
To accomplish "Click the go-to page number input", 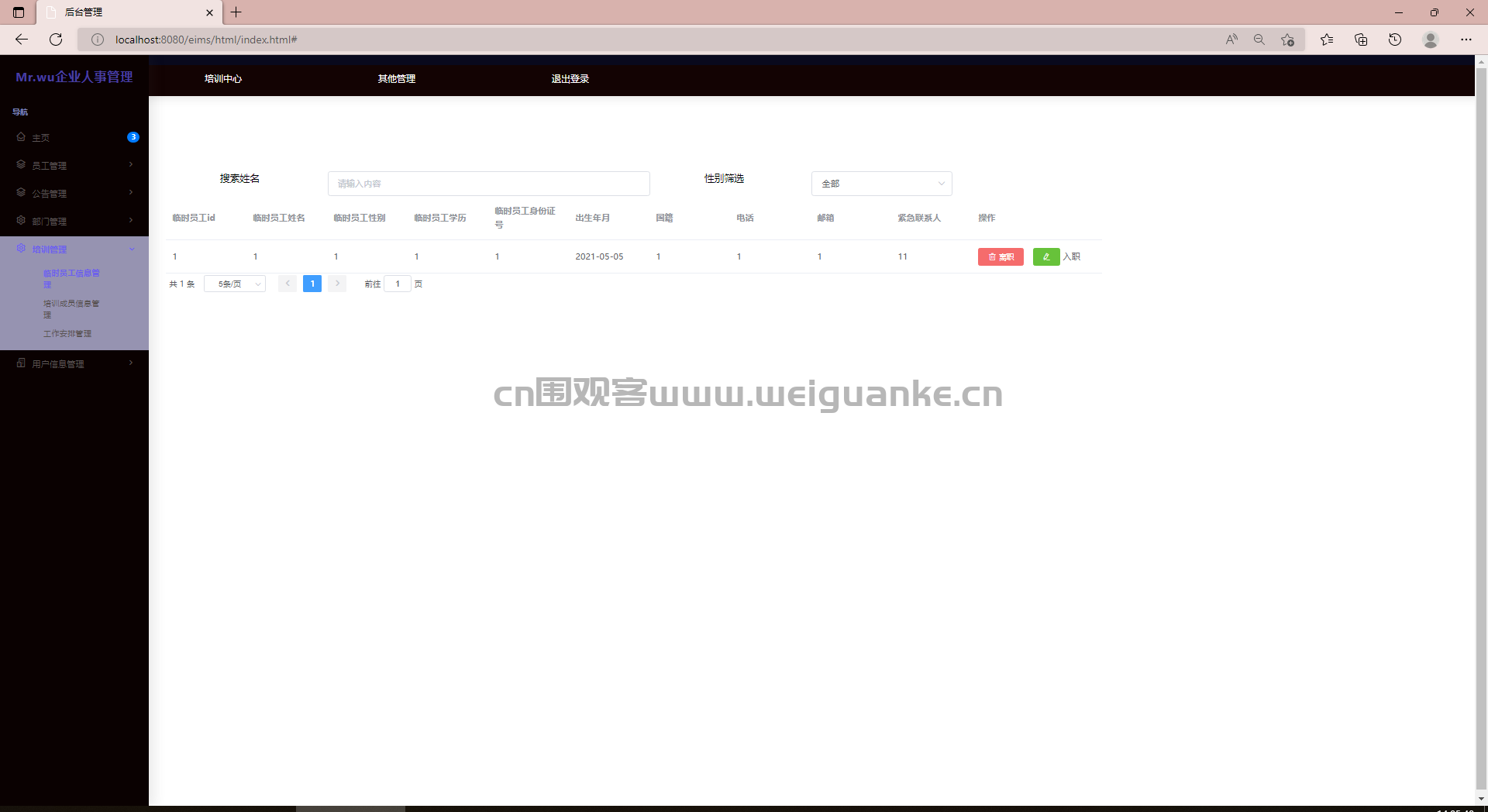I will (x=398, y=284).
